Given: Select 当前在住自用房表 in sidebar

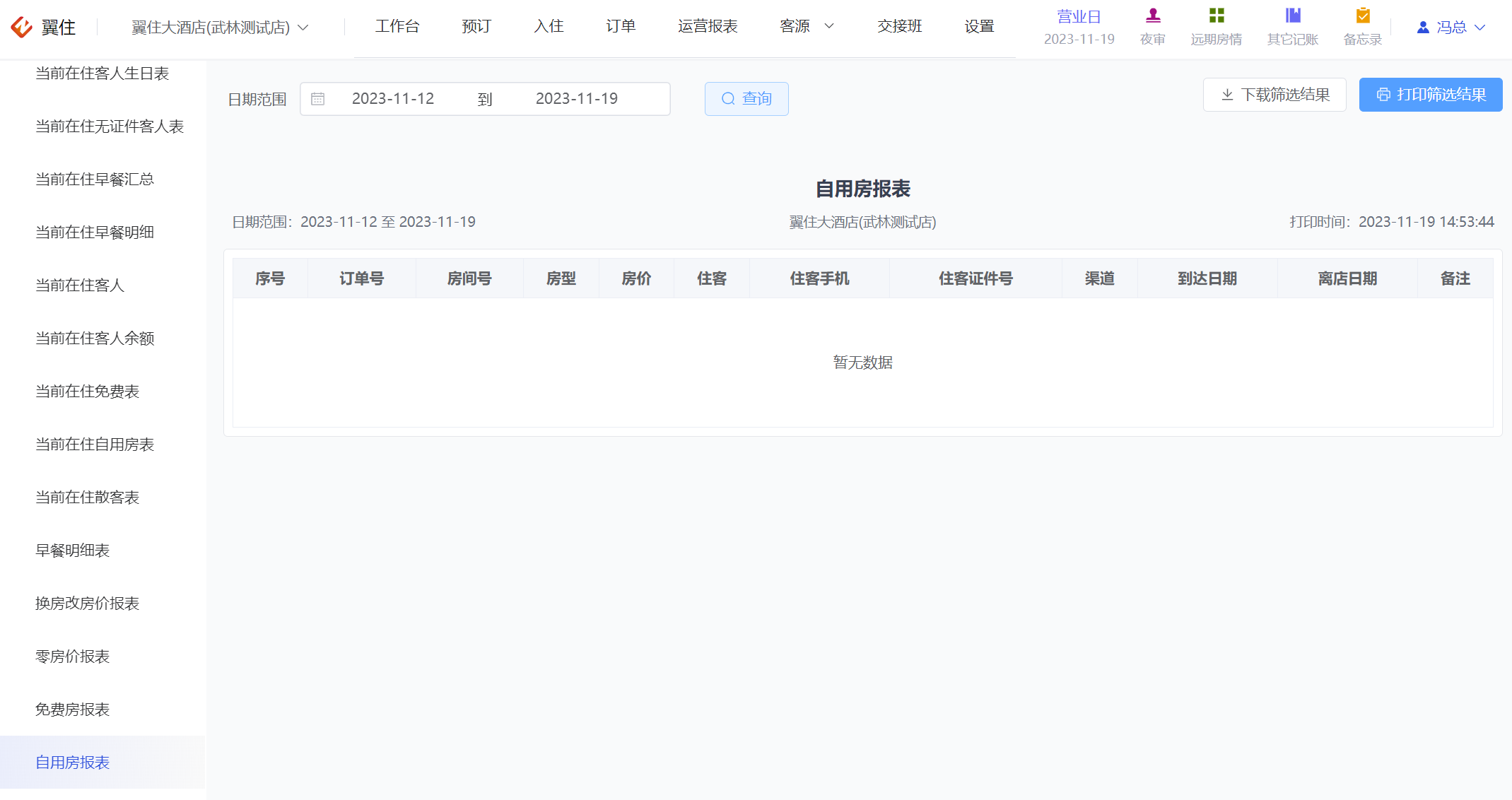Looking at the screenshot, I should (102, 445).
